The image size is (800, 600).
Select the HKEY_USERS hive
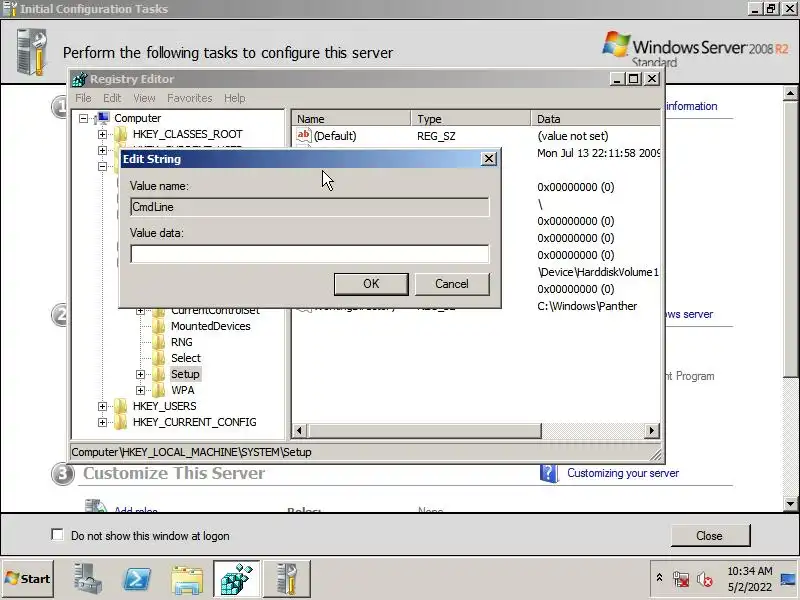pos(164,406)
